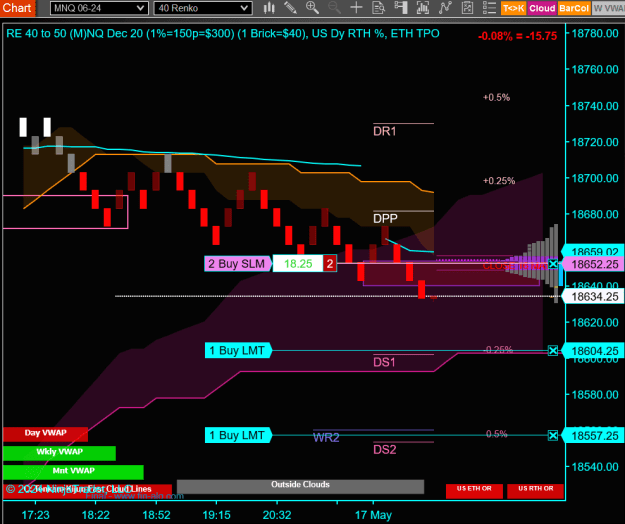Click the 18604.25 price axis marker
Image resolution: width=625 pixels, height=524 pixels.
(x=593, y=351)
